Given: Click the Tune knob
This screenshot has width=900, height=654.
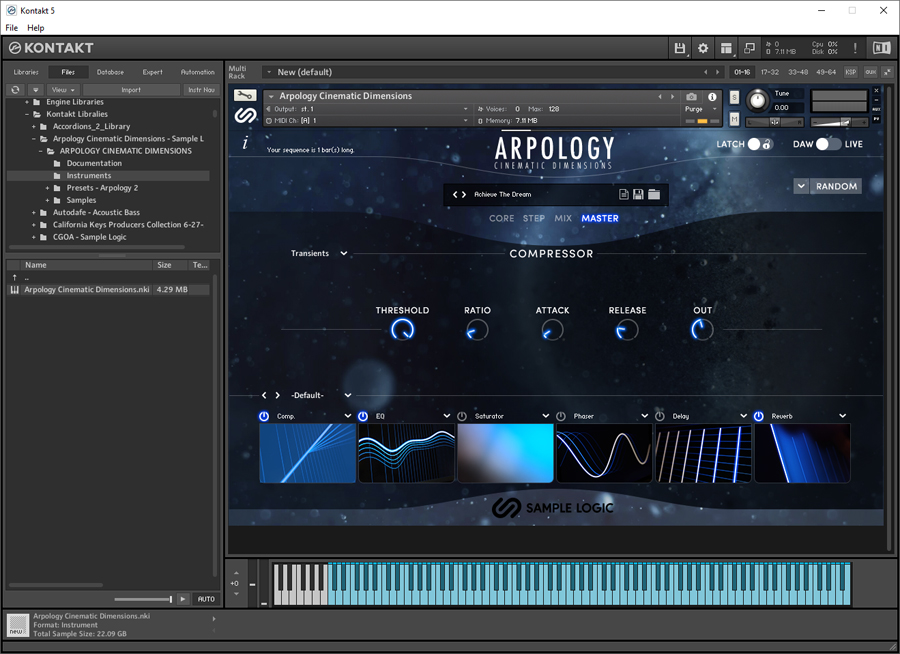Looking at the screenshot, I should (x=758, y=100).
